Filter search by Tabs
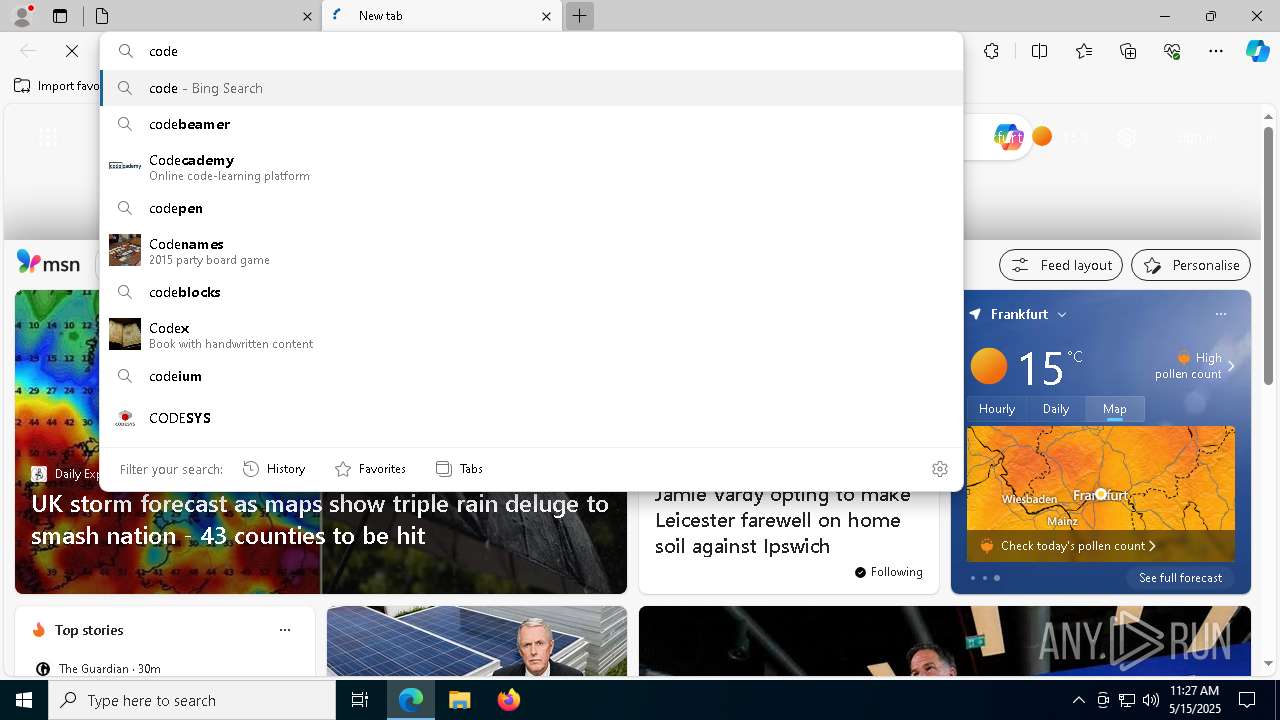Screen dimensions: 1280x720 tap(459, 469)
